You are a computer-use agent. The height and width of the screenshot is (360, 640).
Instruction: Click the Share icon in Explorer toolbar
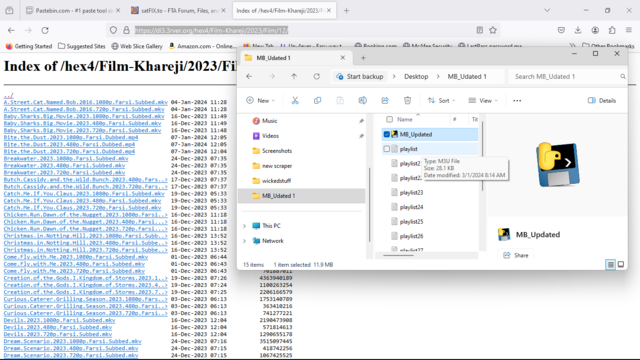point(385,100)
